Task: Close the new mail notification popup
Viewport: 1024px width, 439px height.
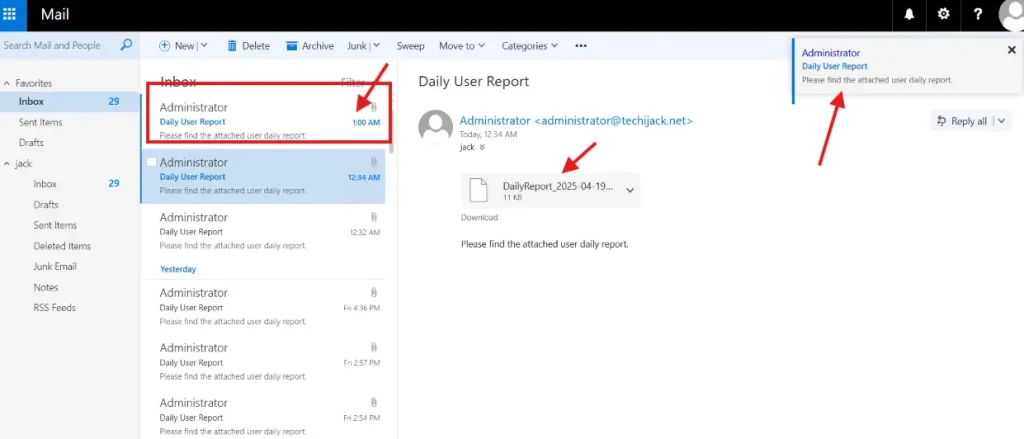Action: [x=1011, y=50]
